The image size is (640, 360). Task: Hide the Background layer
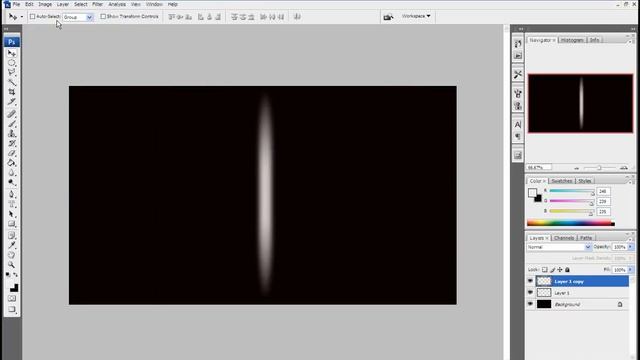point(530,304)
